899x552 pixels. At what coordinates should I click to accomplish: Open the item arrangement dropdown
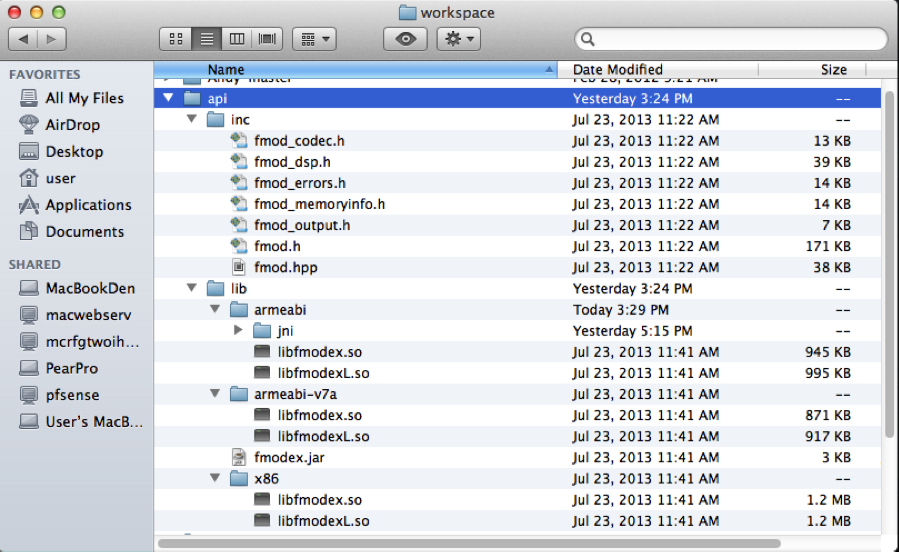point(314,39)
